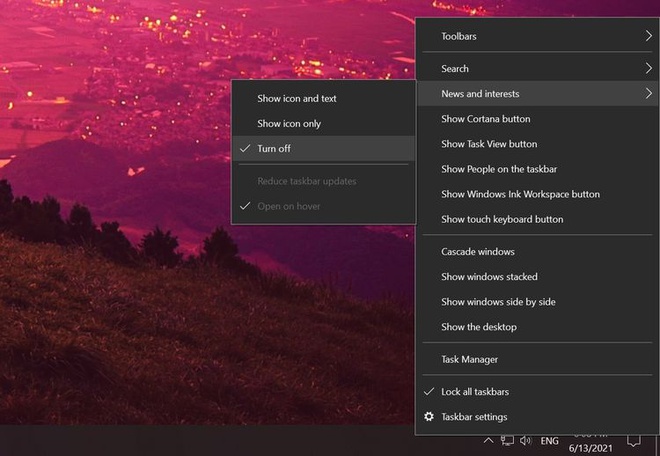Expand the Toolbars submenu arrow
Image resolution: width=660 pixels, height=456 pixels.
pos(648,37)
